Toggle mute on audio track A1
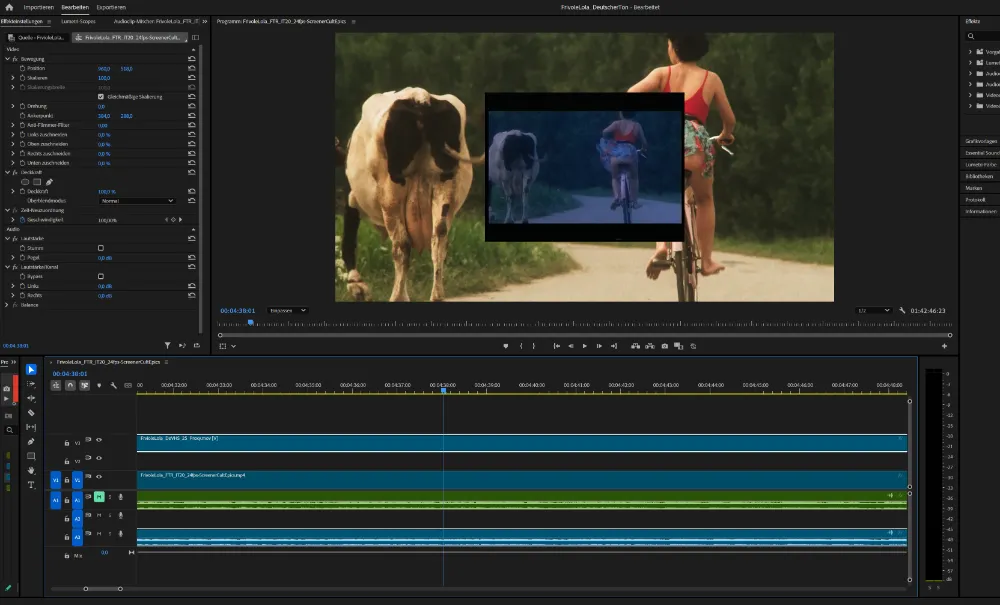The height and width of the screenshot is (605, 1000). pyautogui.click(x=99, y=497)
